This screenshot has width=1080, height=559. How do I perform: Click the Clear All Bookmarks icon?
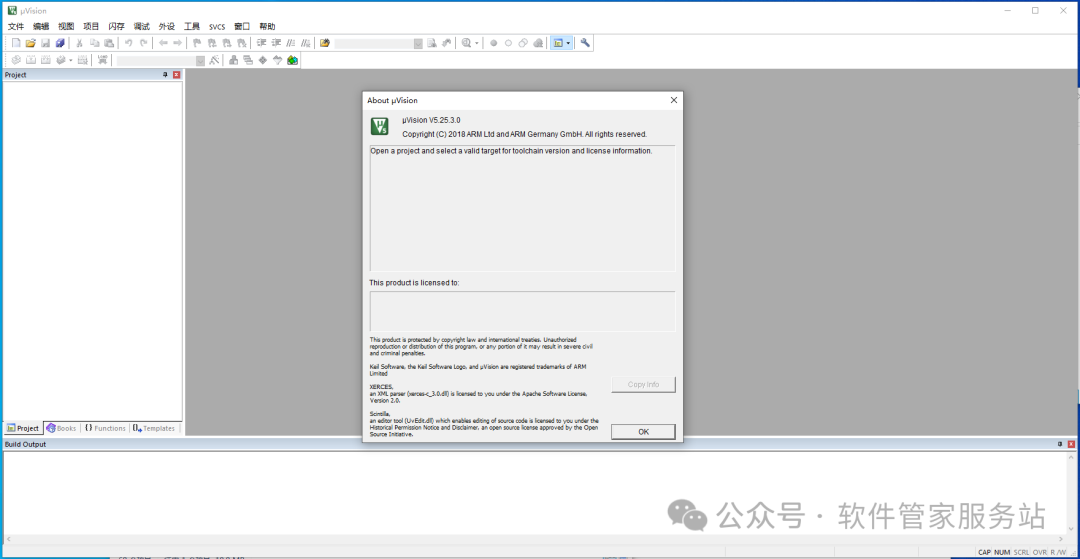(x=241, y=43)
